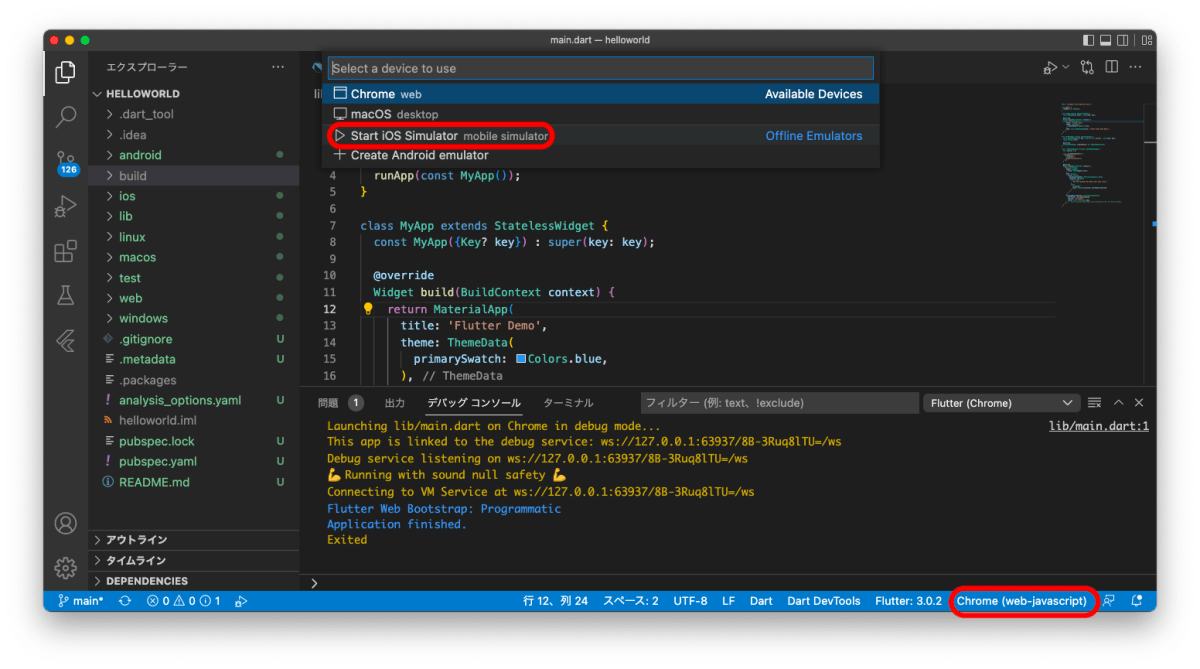
Task: Click Chrome (web-javascript) device in status bar
Action: (x=1021, y=601)
